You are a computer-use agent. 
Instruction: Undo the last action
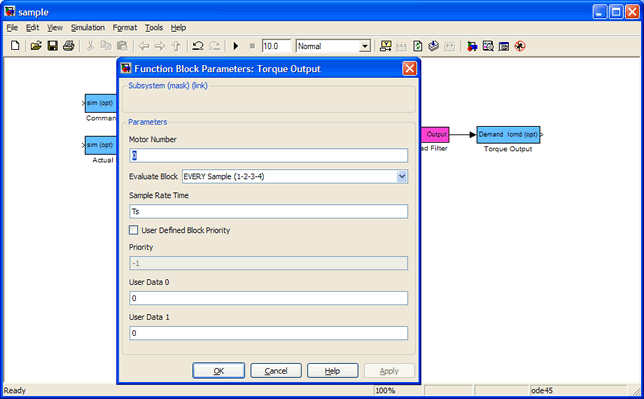(x=198, y=46)
